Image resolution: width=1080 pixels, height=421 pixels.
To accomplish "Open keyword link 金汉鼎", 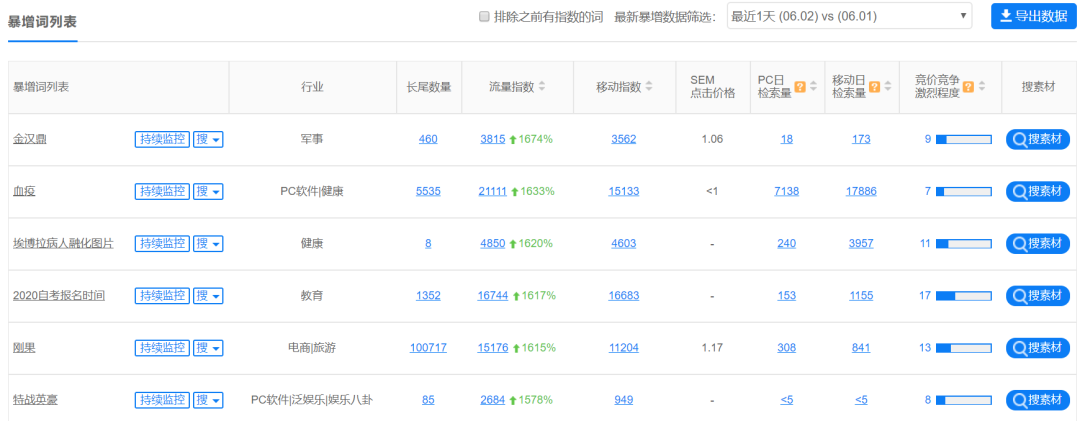I will point(30,139).
